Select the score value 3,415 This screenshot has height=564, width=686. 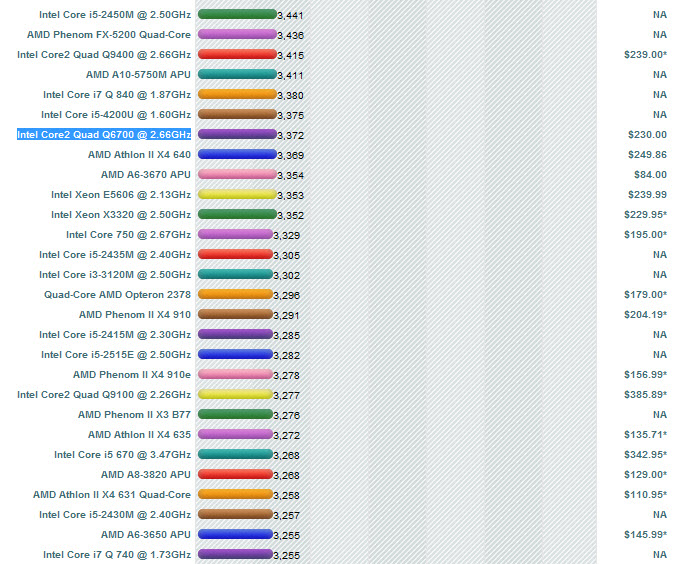(290, 56)
